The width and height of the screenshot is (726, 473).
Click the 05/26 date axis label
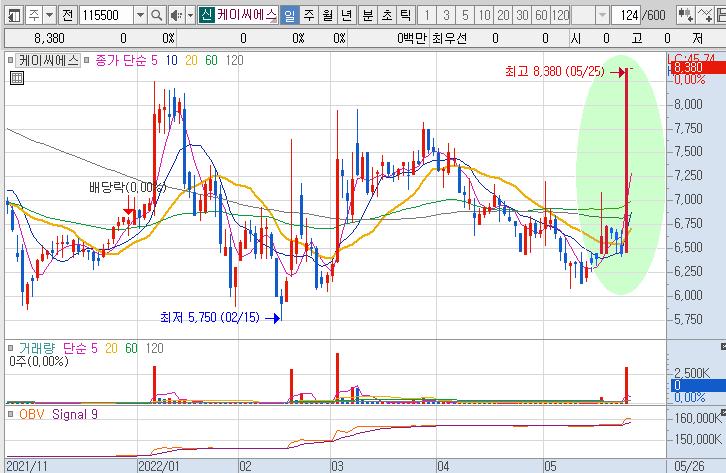(x=689, y=466)
